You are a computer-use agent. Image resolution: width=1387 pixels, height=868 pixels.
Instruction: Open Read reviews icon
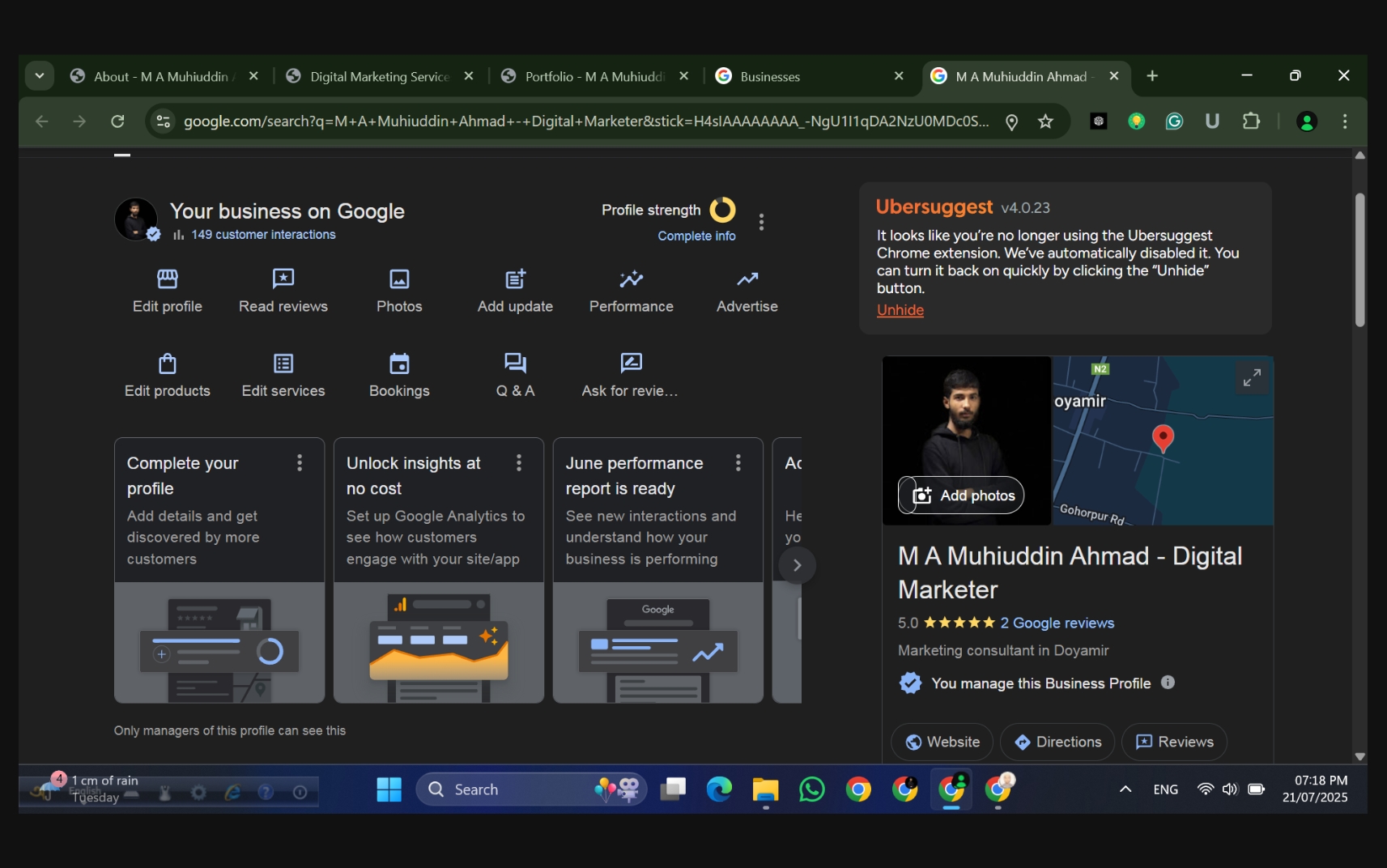[x=283, y=279]
